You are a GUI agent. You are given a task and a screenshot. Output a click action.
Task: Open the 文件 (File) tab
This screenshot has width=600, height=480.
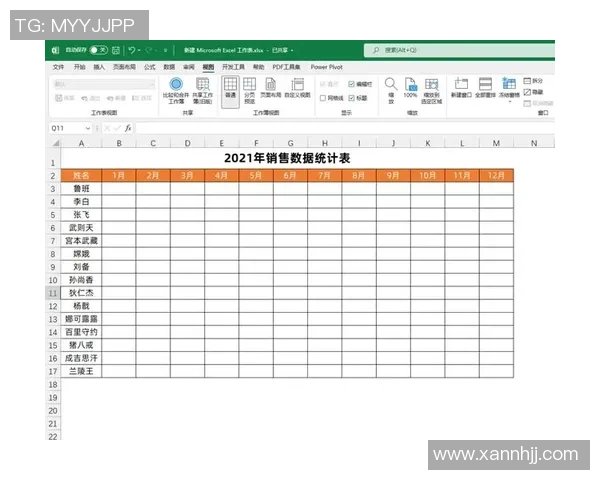click(x=58, y=67)
